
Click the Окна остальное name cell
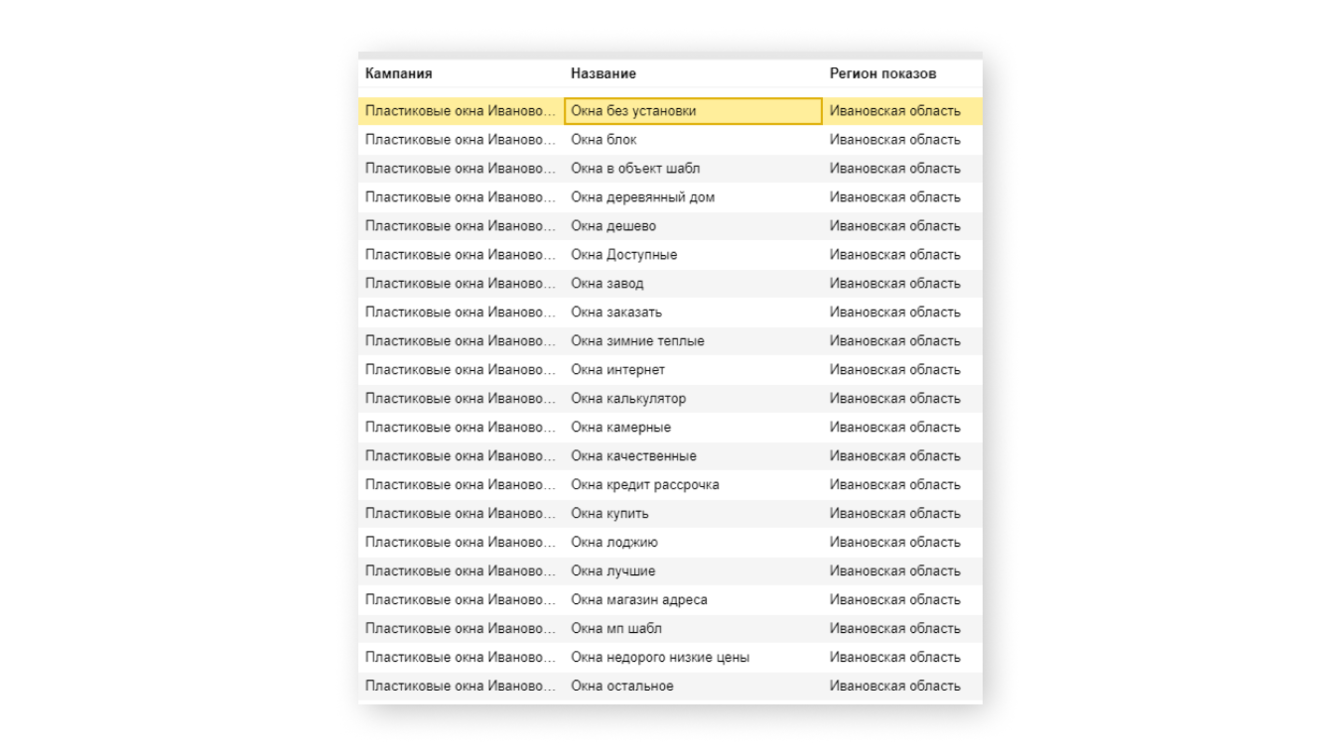click(622, 686)
